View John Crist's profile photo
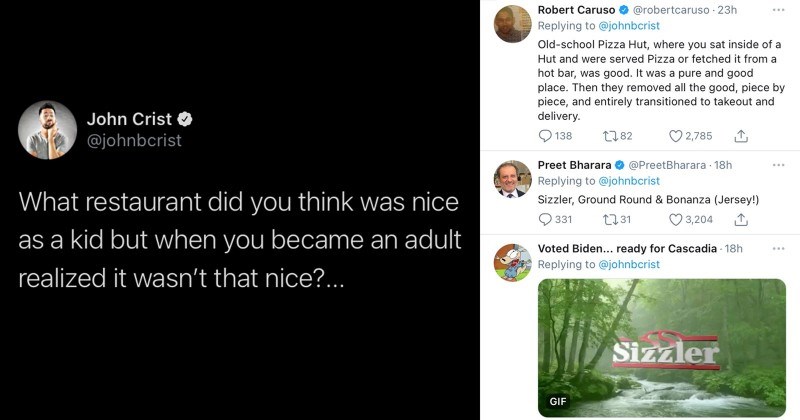The height and width of the screenshot is (420, 800). click(x=47, y=130)
